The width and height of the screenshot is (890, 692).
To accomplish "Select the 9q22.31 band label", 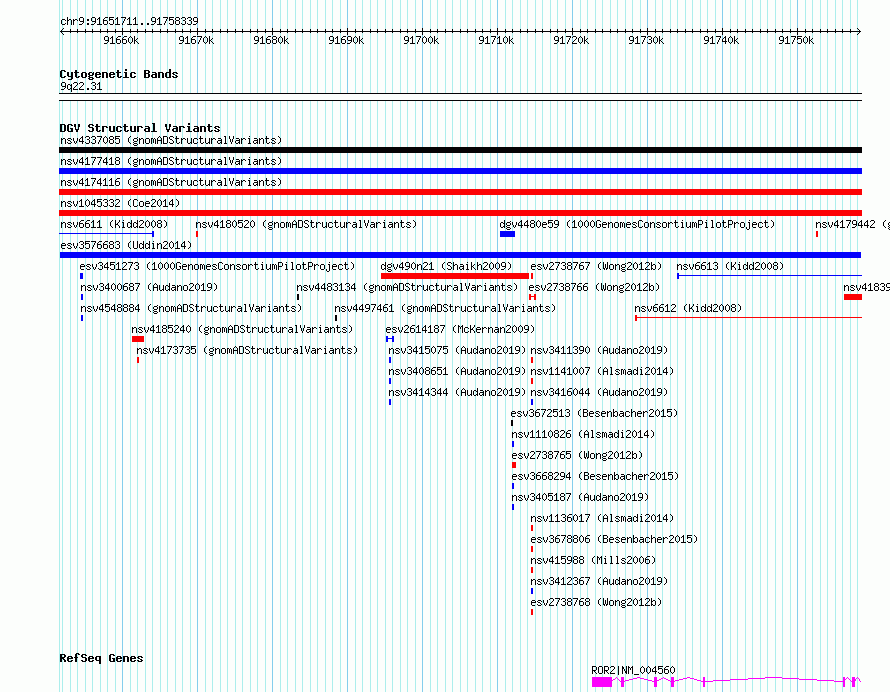I will (x=81, y=86).
